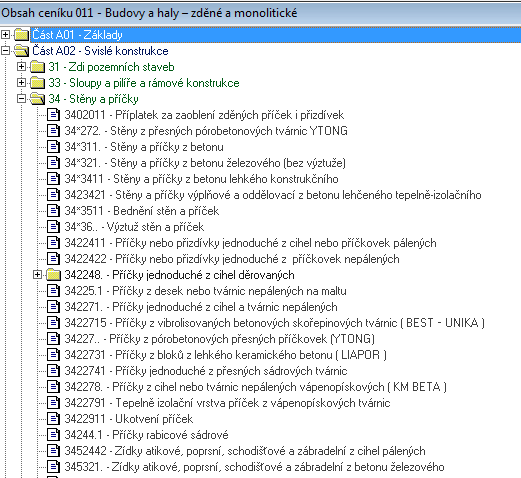
Task: Select 345321. Zídky atikové z betonu železového
Action: click(x=254, y=467)
